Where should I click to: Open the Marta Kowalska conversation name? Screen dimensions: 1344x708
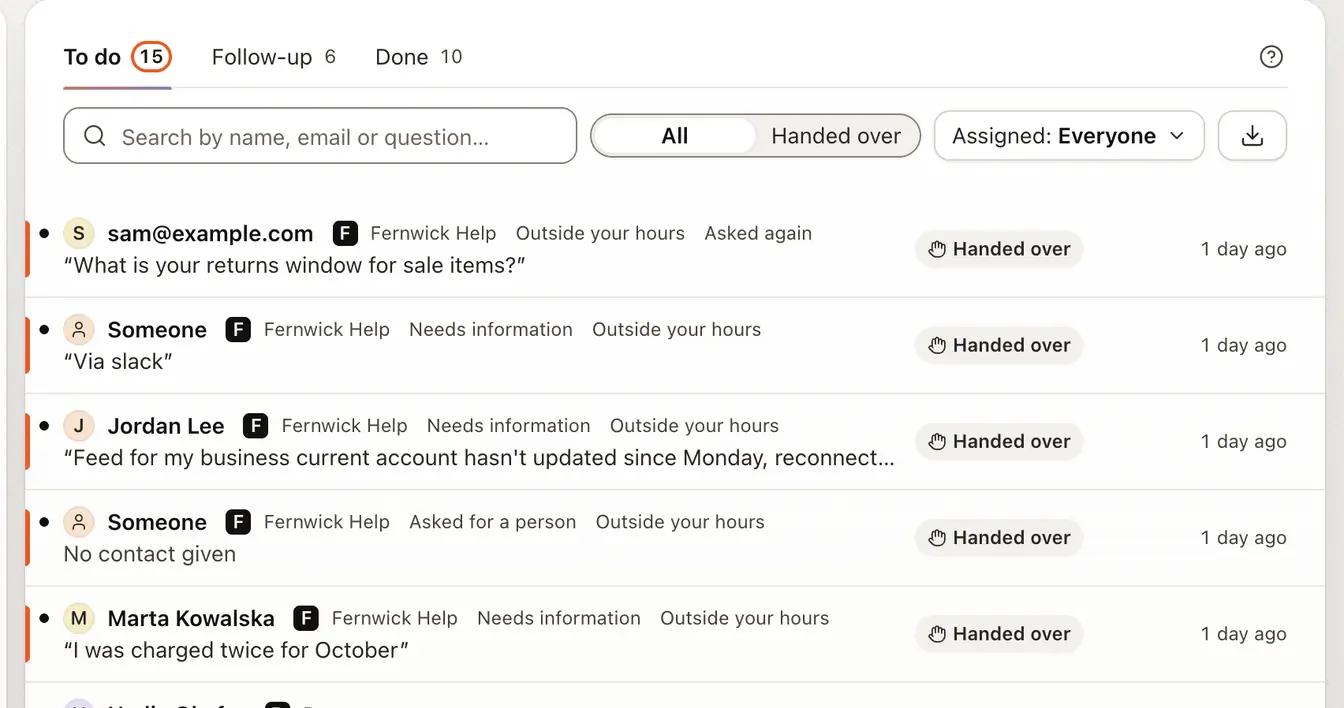coord(191,618)
